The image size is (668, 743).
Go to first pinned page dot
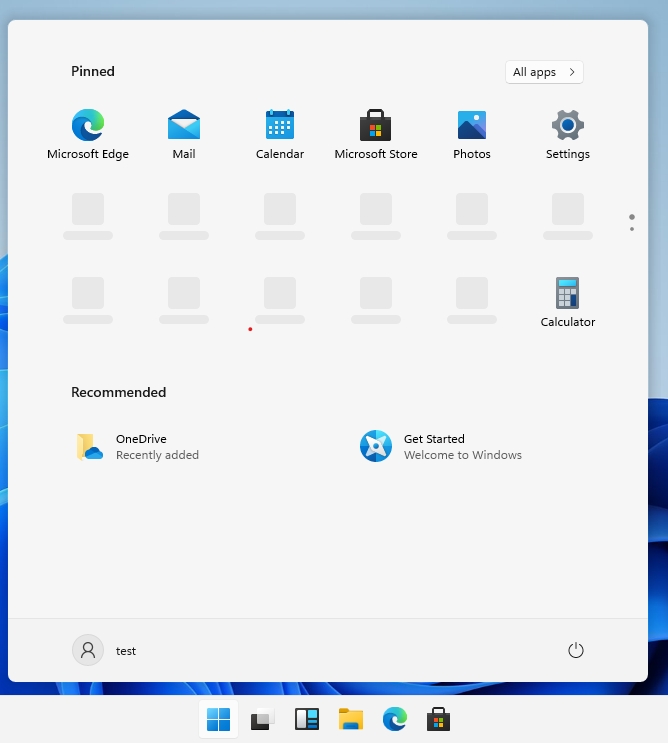click(x=632, y=217)
